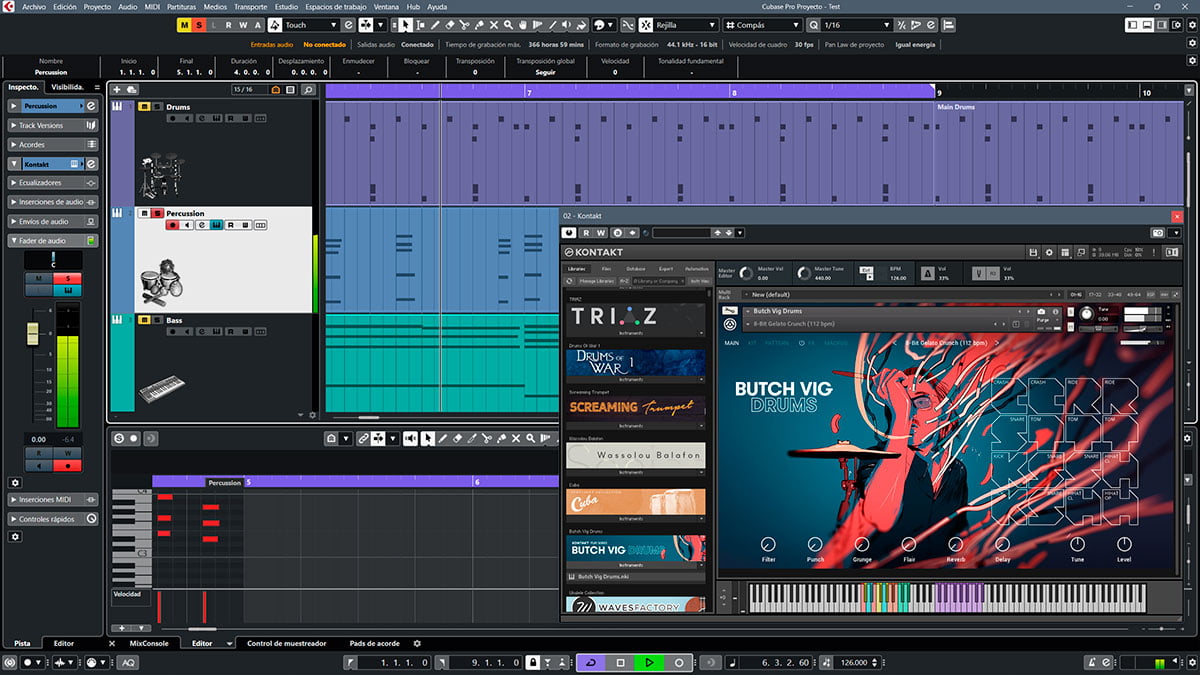
Task: Expand the Inserciones de audio section
Action: click(x=53, y=202)
